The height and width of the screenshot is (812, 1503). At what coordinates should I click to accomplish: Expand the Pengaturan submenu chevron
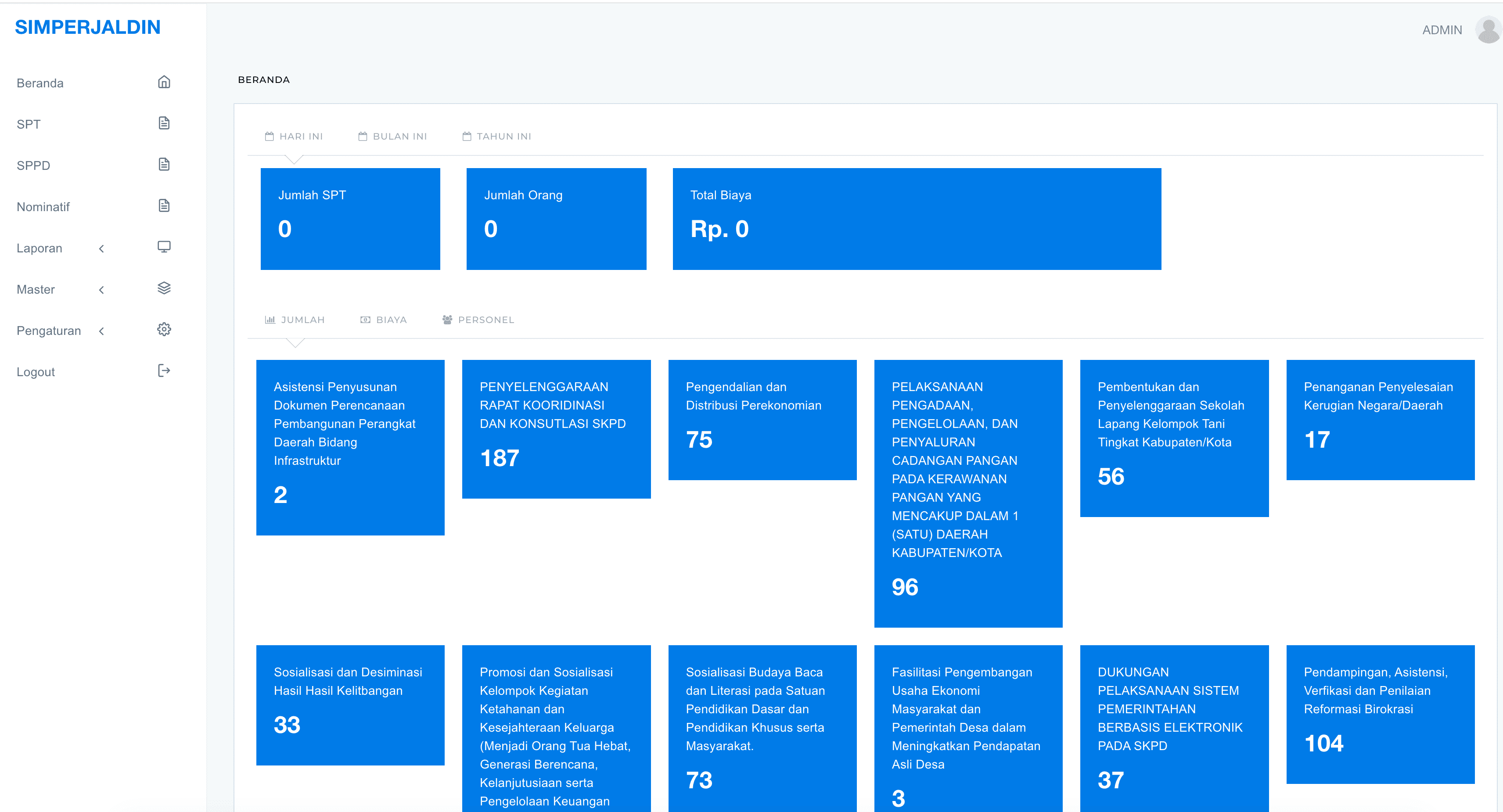point(101,331)
